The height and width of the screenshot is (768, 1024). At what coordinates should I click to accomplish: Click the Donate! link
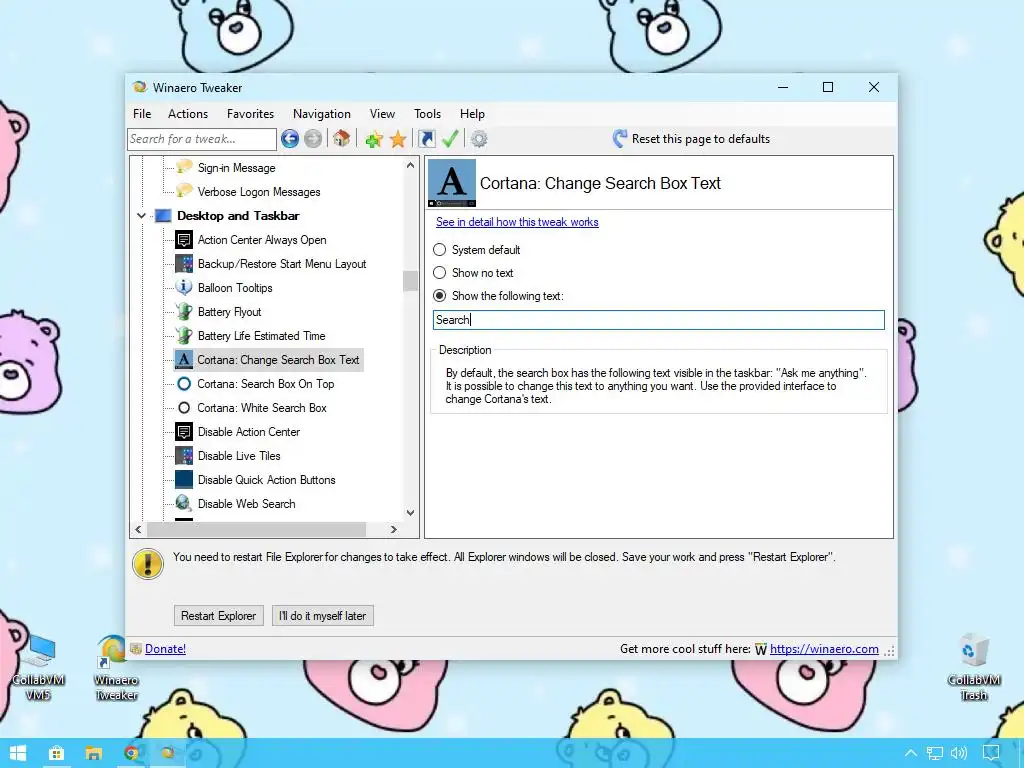click(x=165, y=648)
